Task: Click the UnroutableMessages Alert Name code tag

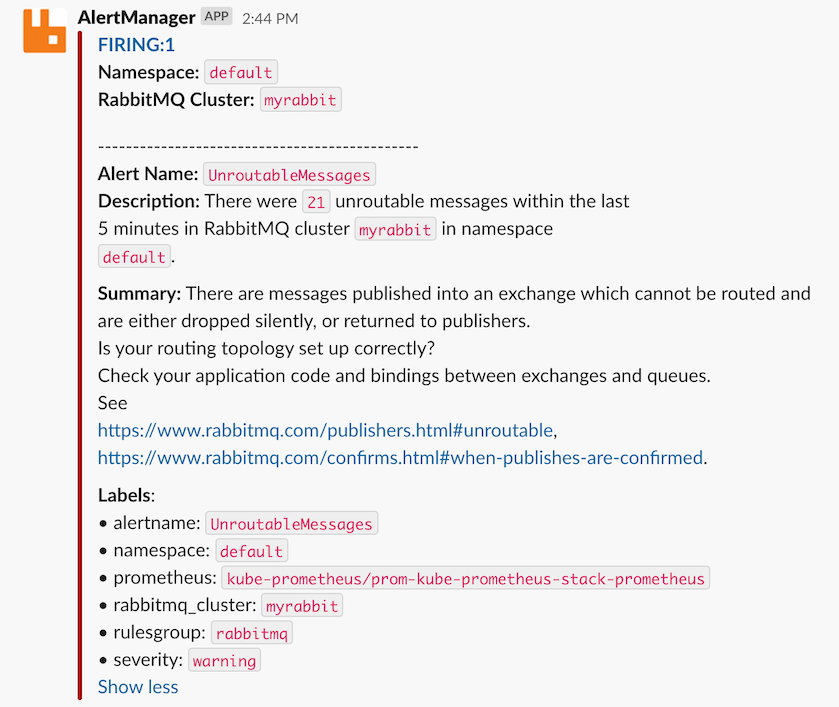Action: pos(289,175)
